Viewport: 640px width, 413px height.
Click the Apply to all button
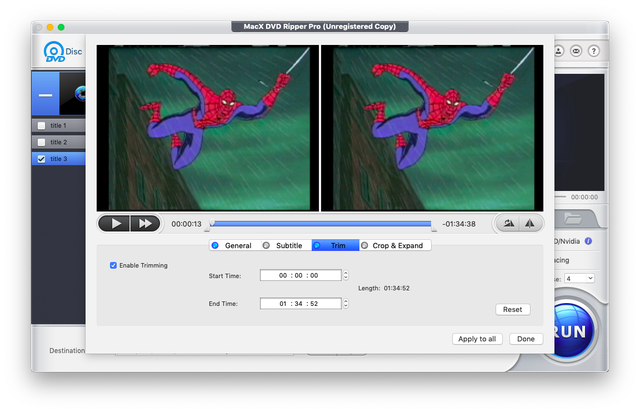point(477,339)
